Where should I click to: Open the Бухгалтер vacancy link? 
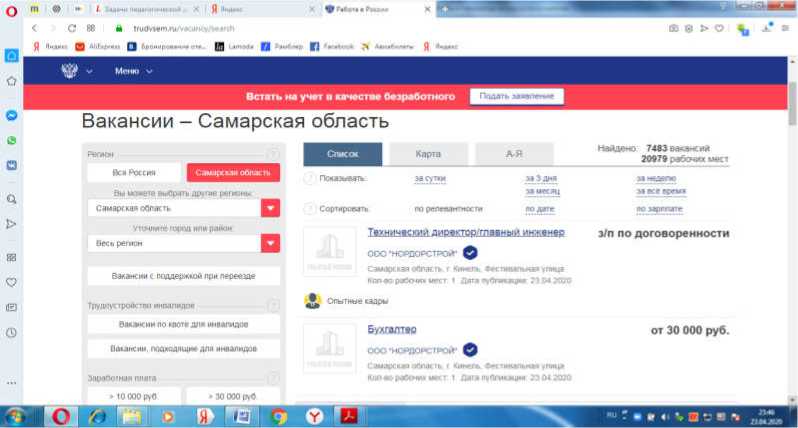pyautogui.click(x=392, y=329)
